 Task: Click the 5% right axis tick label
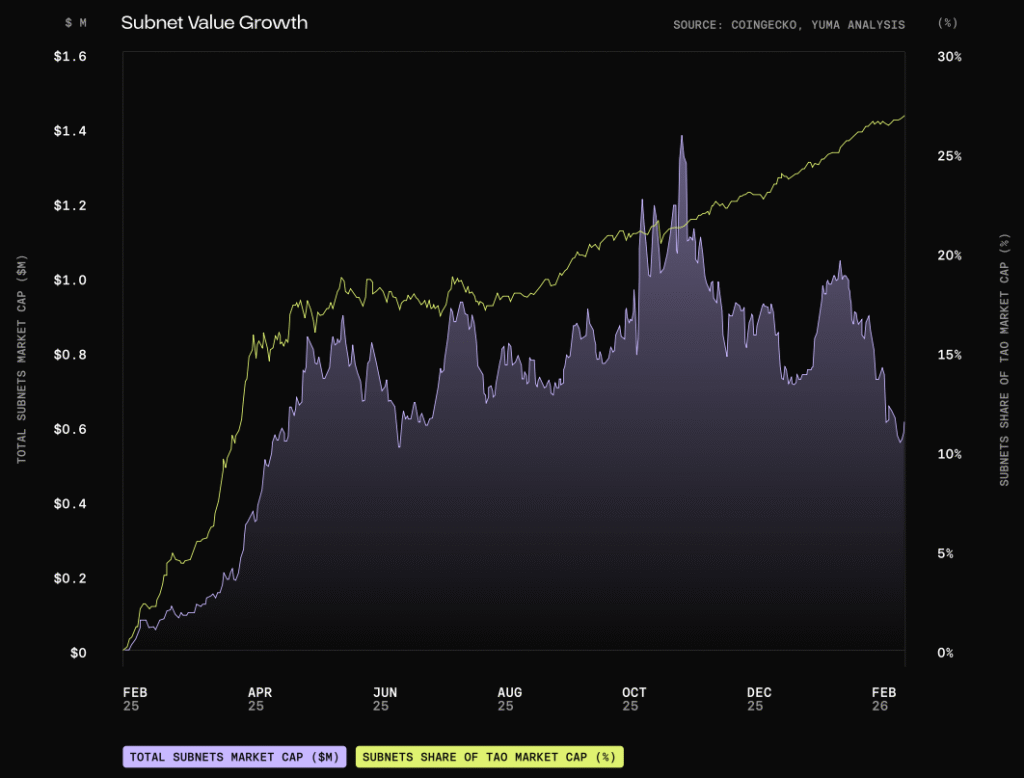[949, 554]
